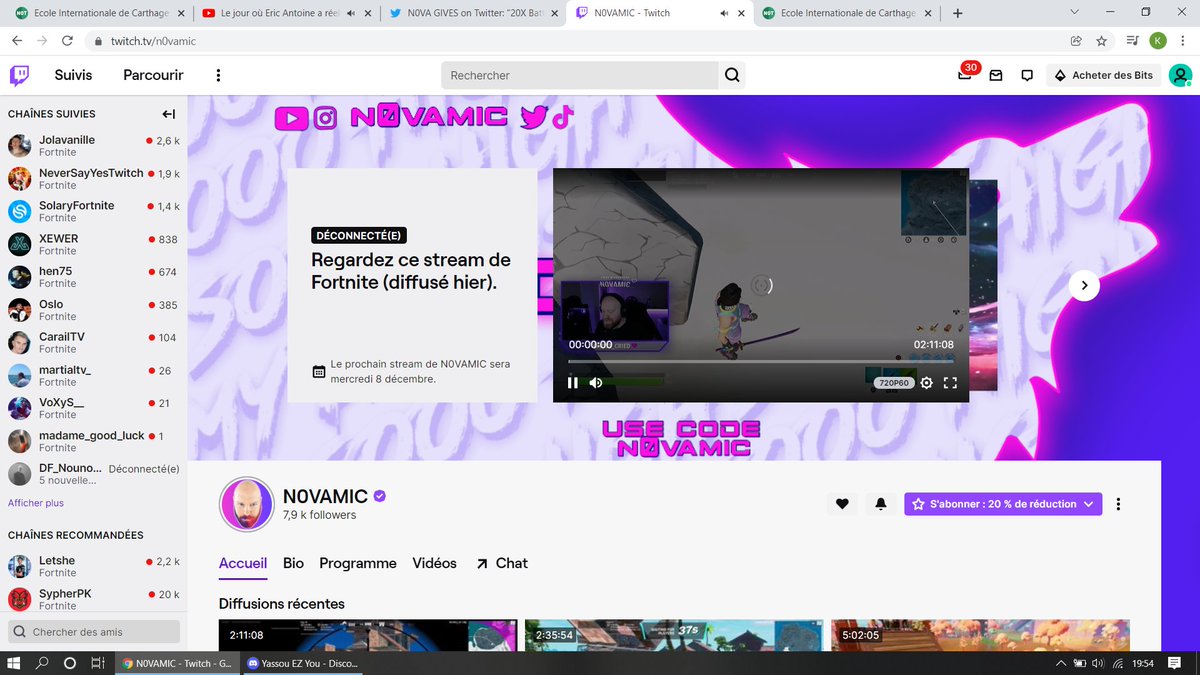
Task: Click the search magnifier button
Action: 732,75
